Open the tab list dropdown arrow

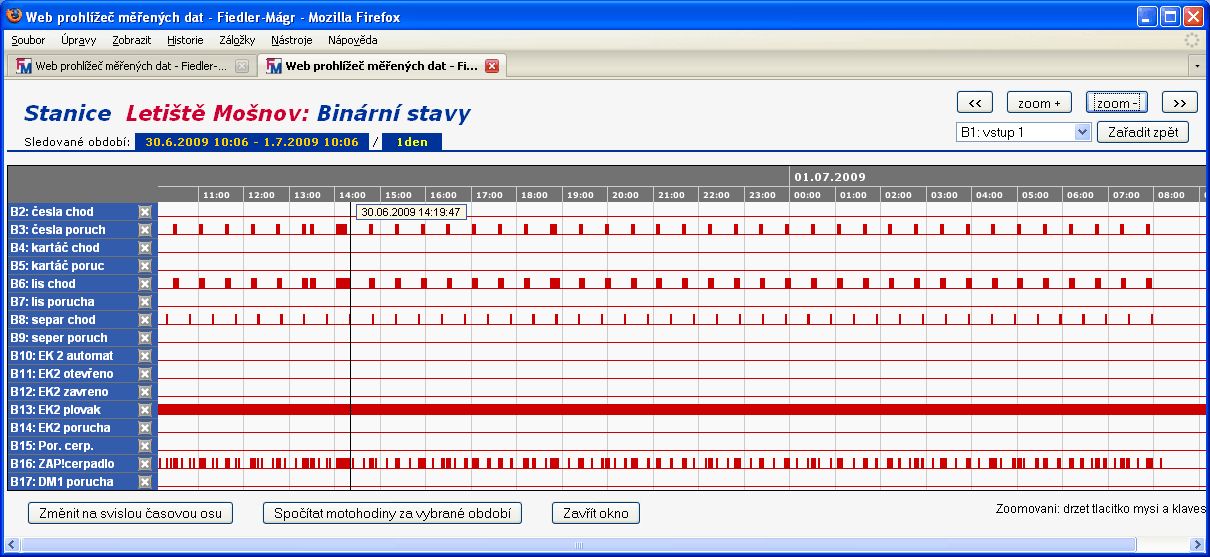coord(1197,66)
